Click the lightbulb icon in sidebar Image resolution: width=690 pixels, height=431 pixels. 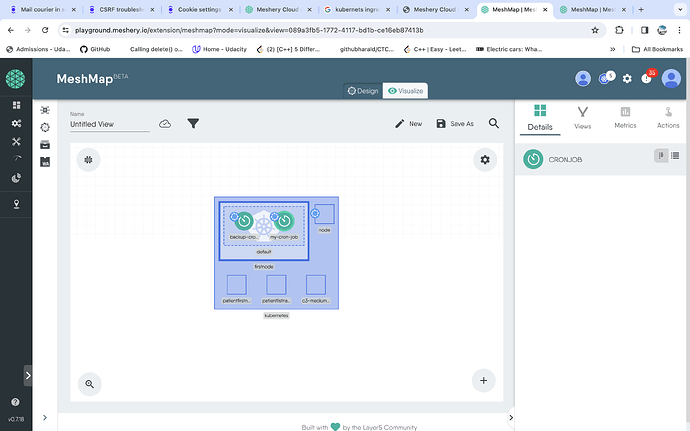click(16, 204)
